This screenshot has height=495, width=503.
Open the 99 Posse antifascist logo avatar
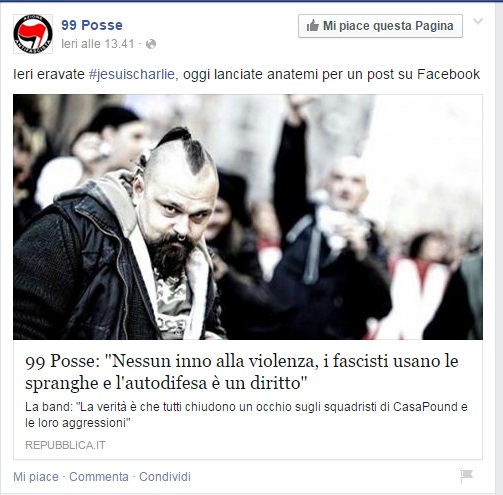pos(33,34)
